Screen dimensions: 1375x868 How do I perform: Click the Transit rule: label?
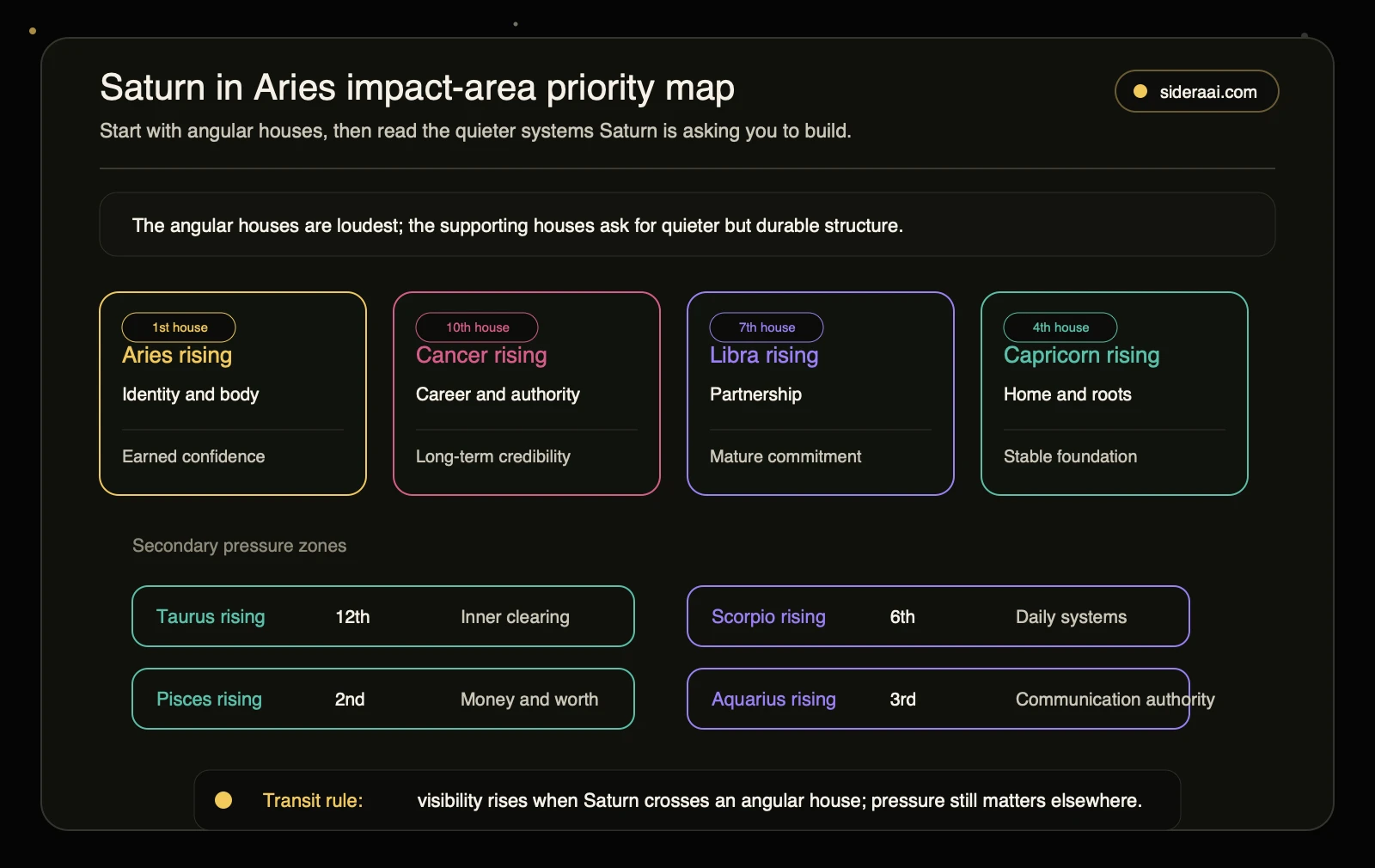[x=313, y=800]
